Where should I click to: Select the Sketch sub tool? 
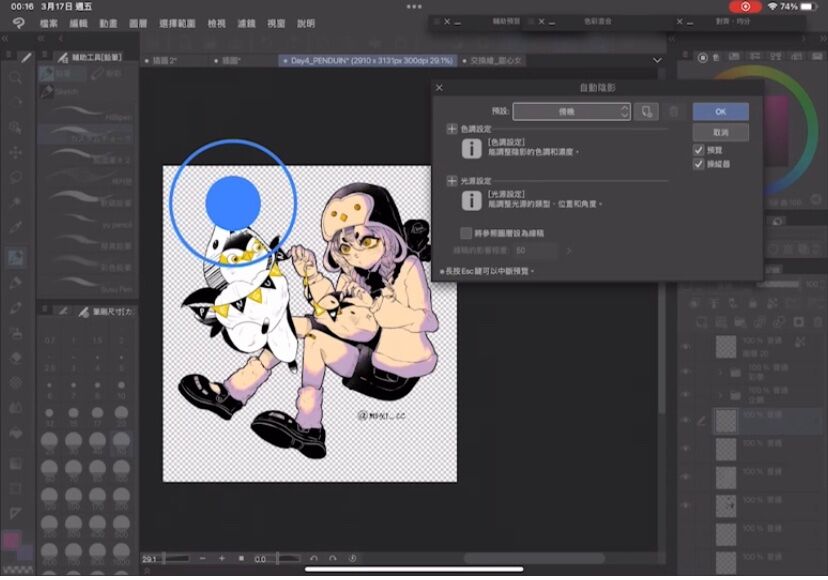(59, 91)
